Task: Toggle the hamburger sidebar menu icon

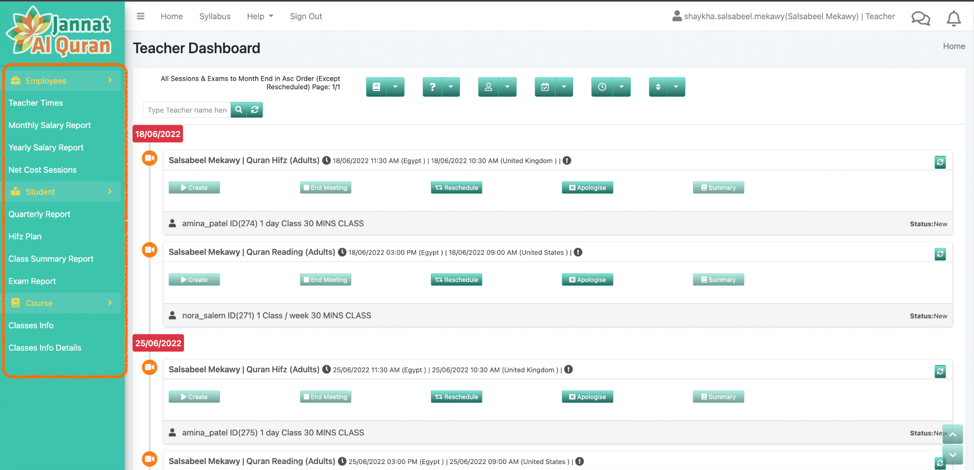Action: [141, 16]
